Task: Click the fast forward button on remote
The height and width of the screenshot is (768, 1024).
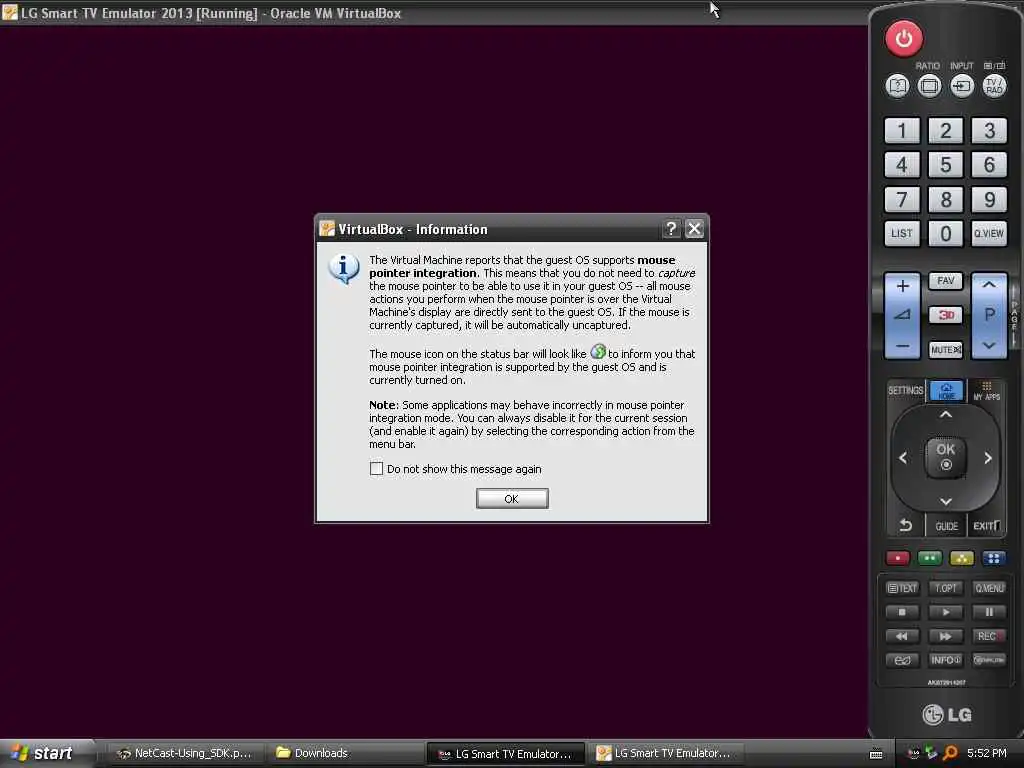Action: point(946,636)
